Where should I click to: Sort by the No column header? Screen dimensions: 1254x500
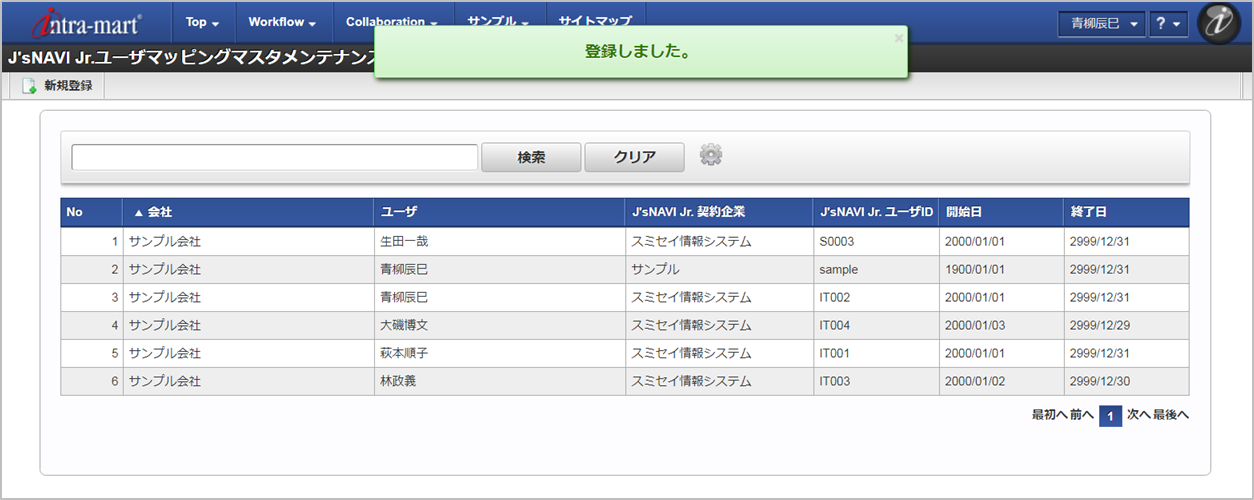click(x=92, y=212)
